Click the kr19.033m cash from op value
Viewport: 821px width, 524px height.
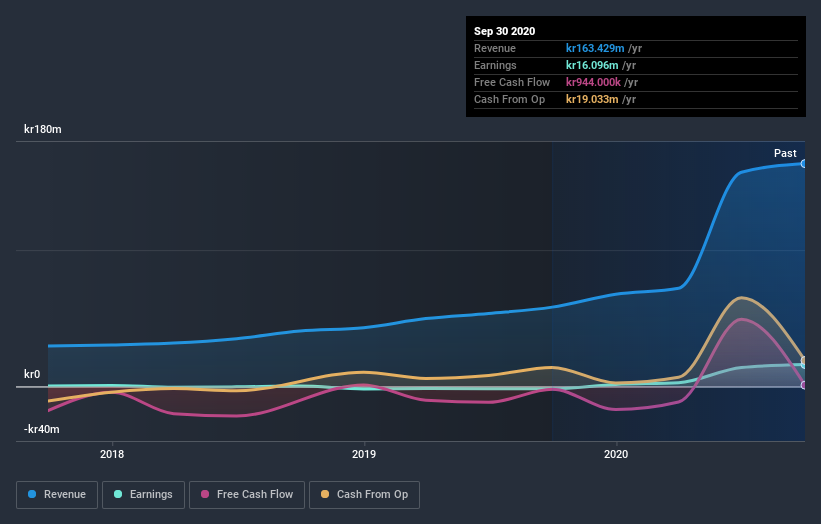pos(592,99)
